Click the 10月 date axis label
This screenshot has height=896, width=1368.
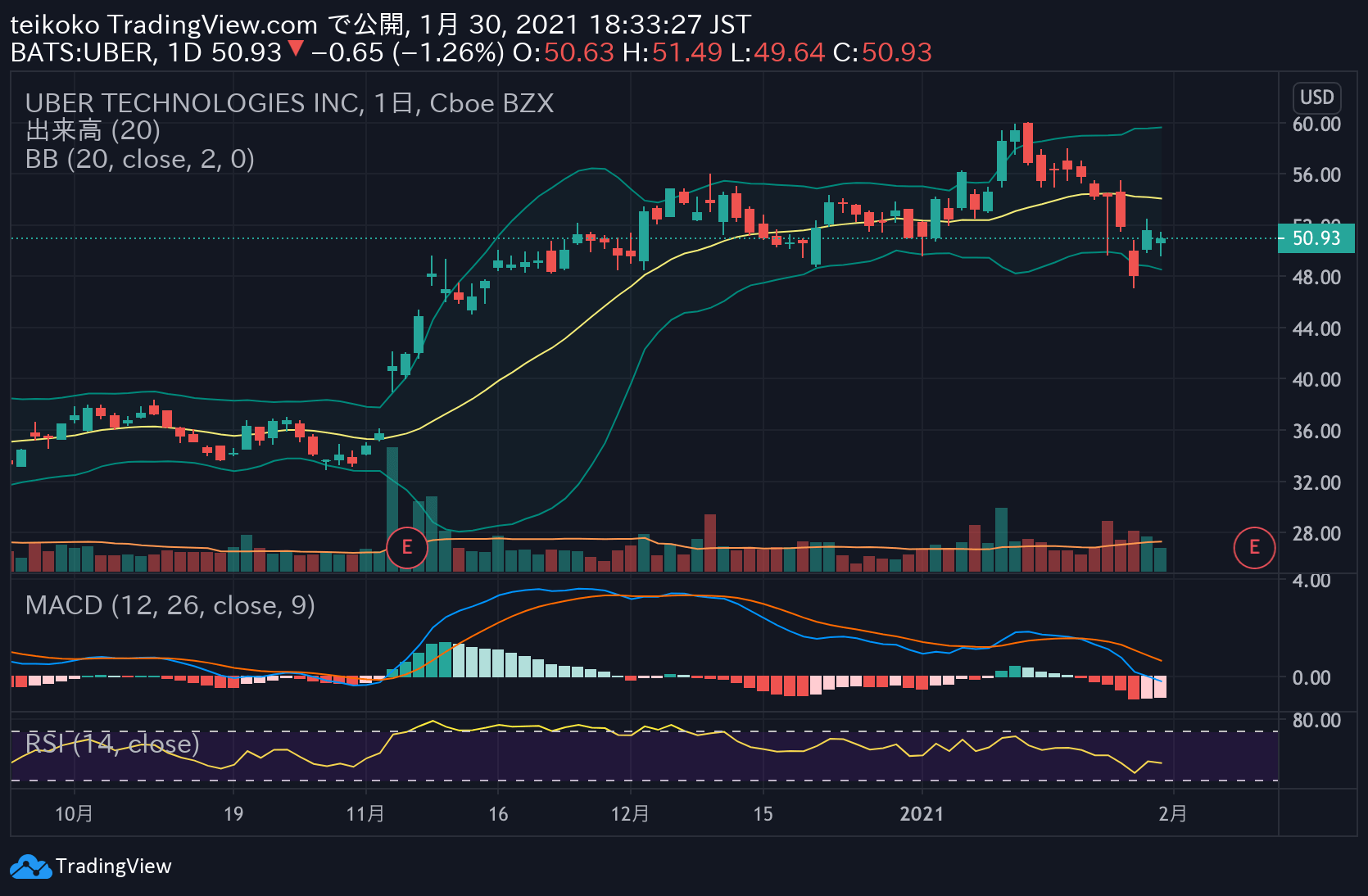point(74,813)
